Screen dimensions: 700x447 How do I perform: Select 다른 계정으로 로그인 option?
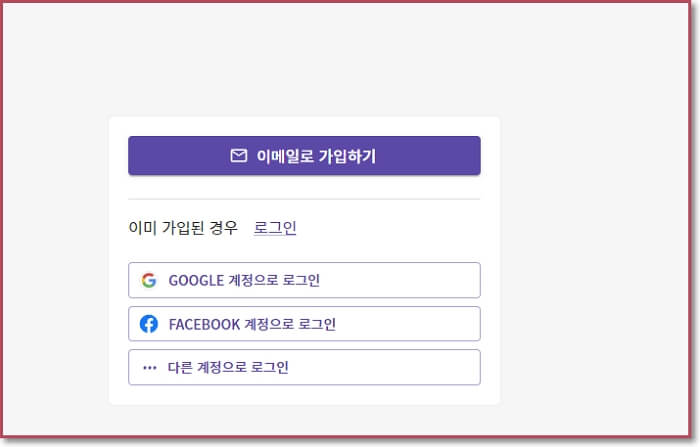pos(304,367)
